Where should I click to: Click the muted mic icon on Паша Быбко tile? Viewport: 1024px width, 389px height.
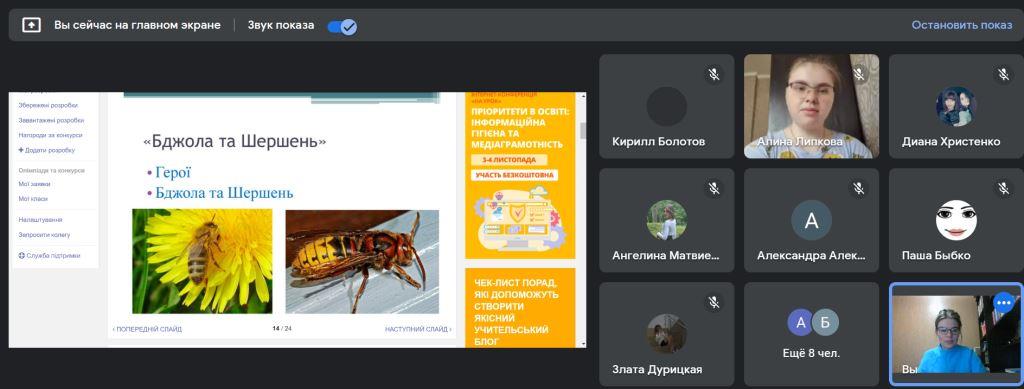pos(1004,189)
